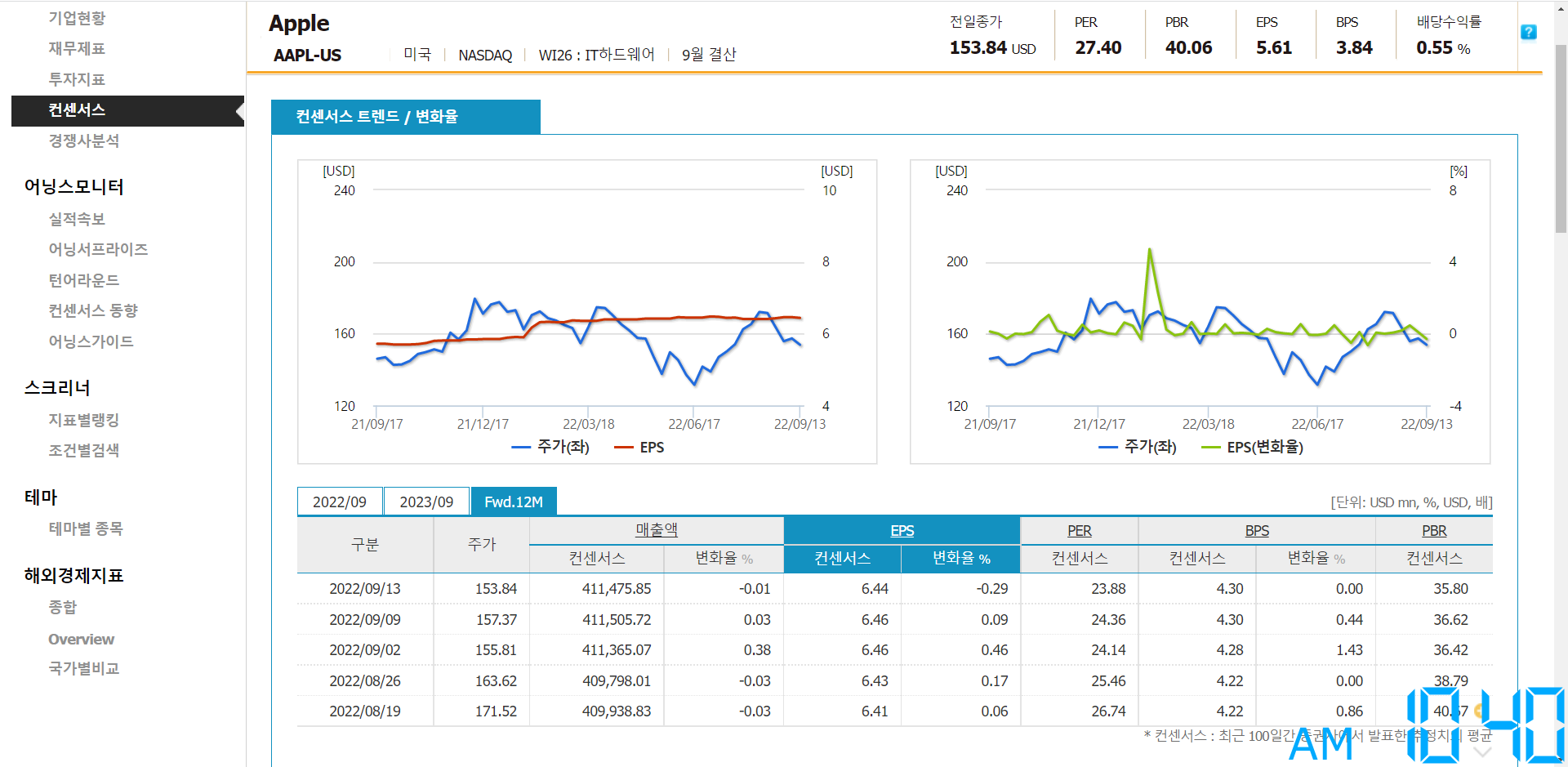Select the 컨센서스 sidebar item
The image size is (1568, 767).
pos(128,110)
